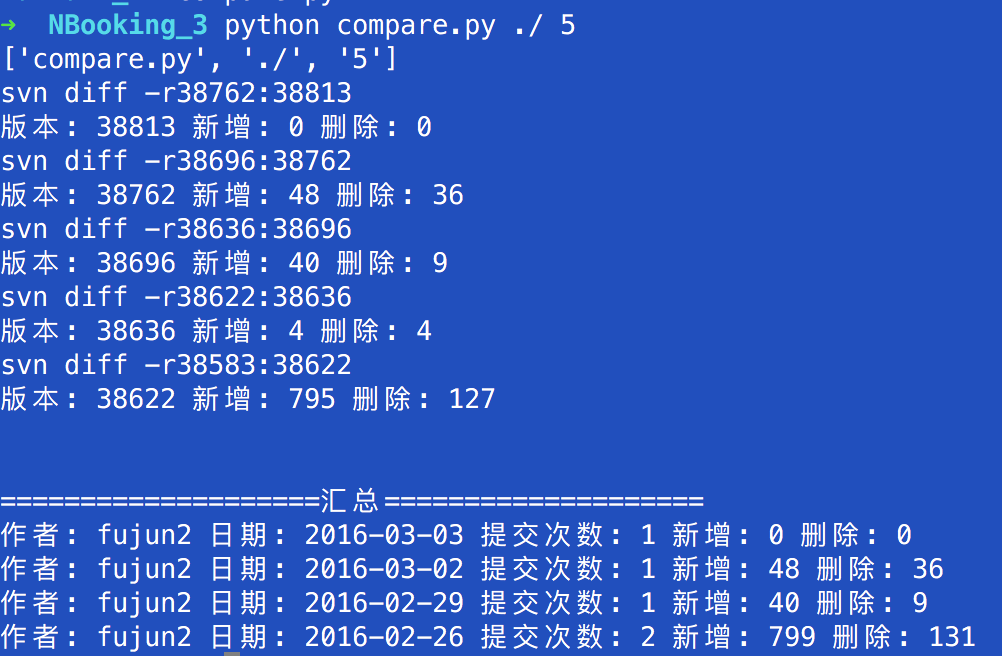1002x656 pixels.
Task: Click the line 'svn diff -r38622:38636'
Action: [176, 297]
